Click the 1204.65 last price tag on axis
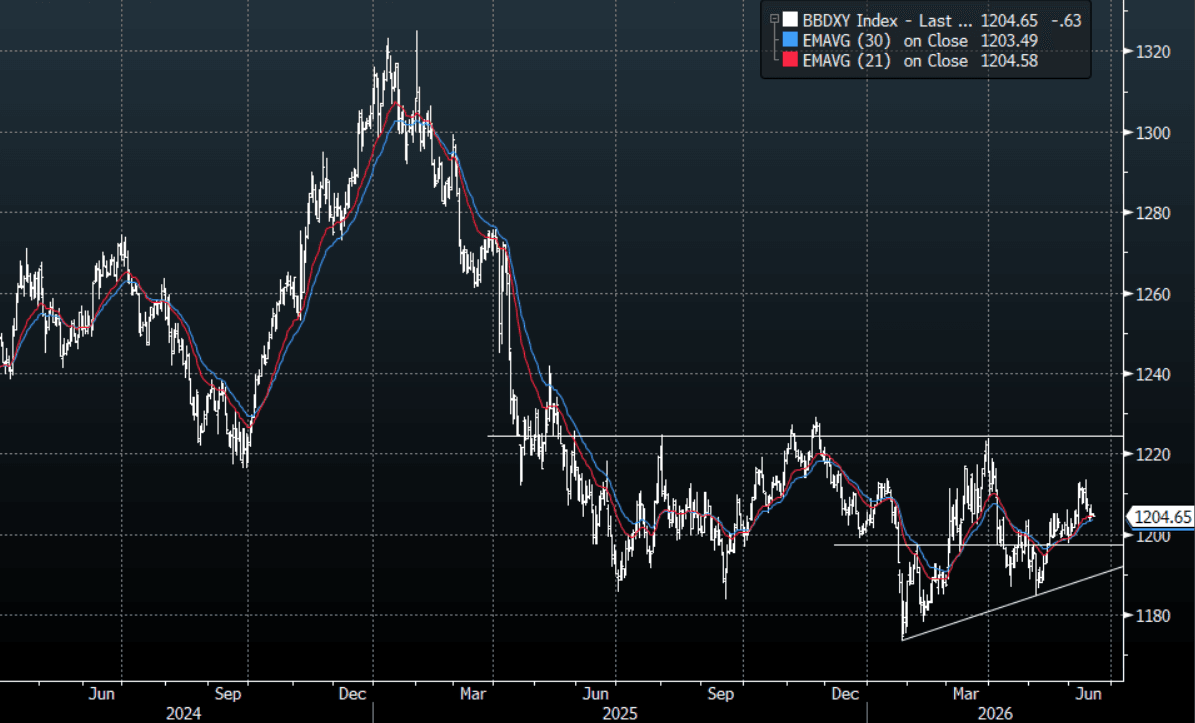The width and height of the screenshot is (1195, 723). [x=1161, y=517]
